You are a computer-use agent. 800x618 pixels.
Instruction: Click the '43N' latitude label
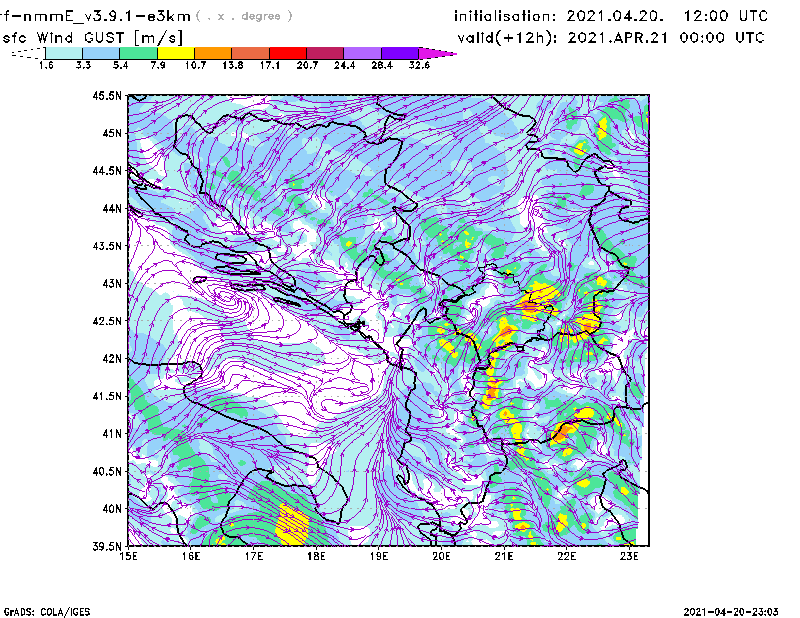coord(112,283)
